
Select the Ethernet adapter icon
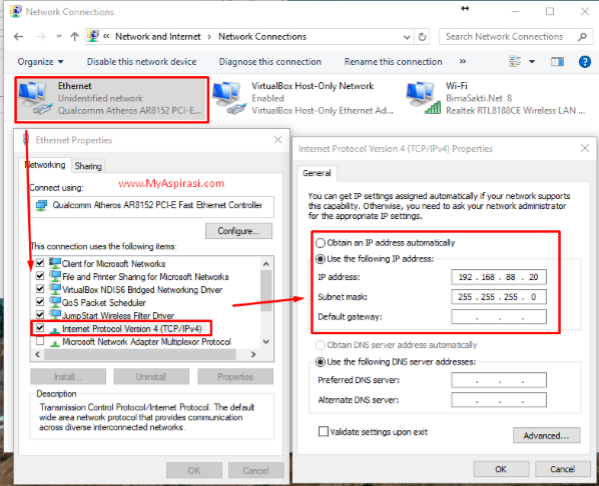[x=35, y=98]
